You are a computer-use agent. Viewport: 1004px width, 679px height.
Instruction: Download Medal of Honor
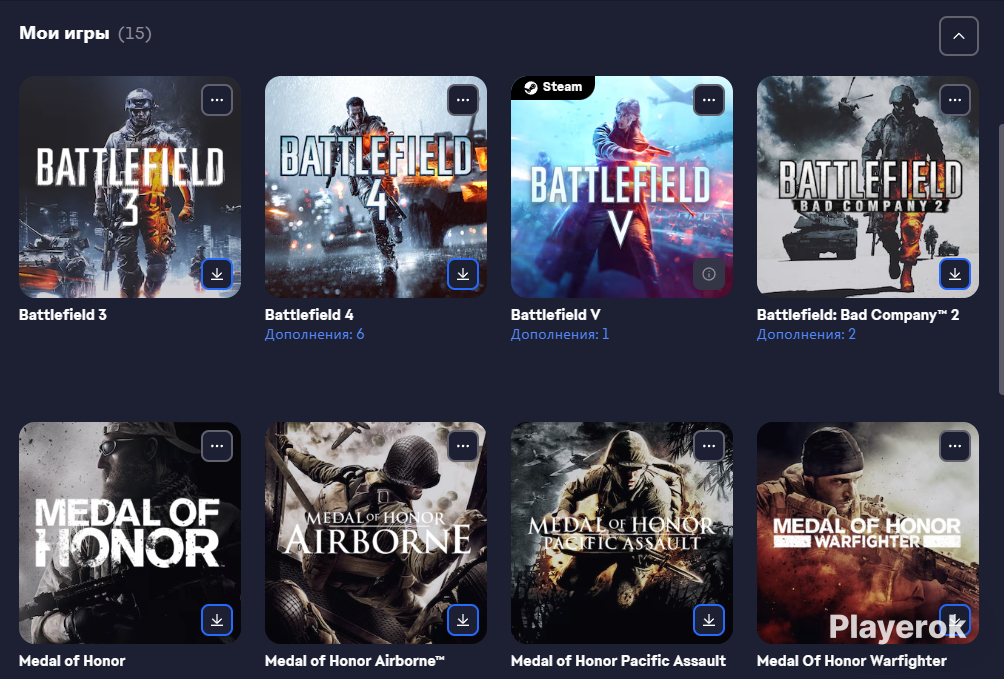click(x=217, y=620)
